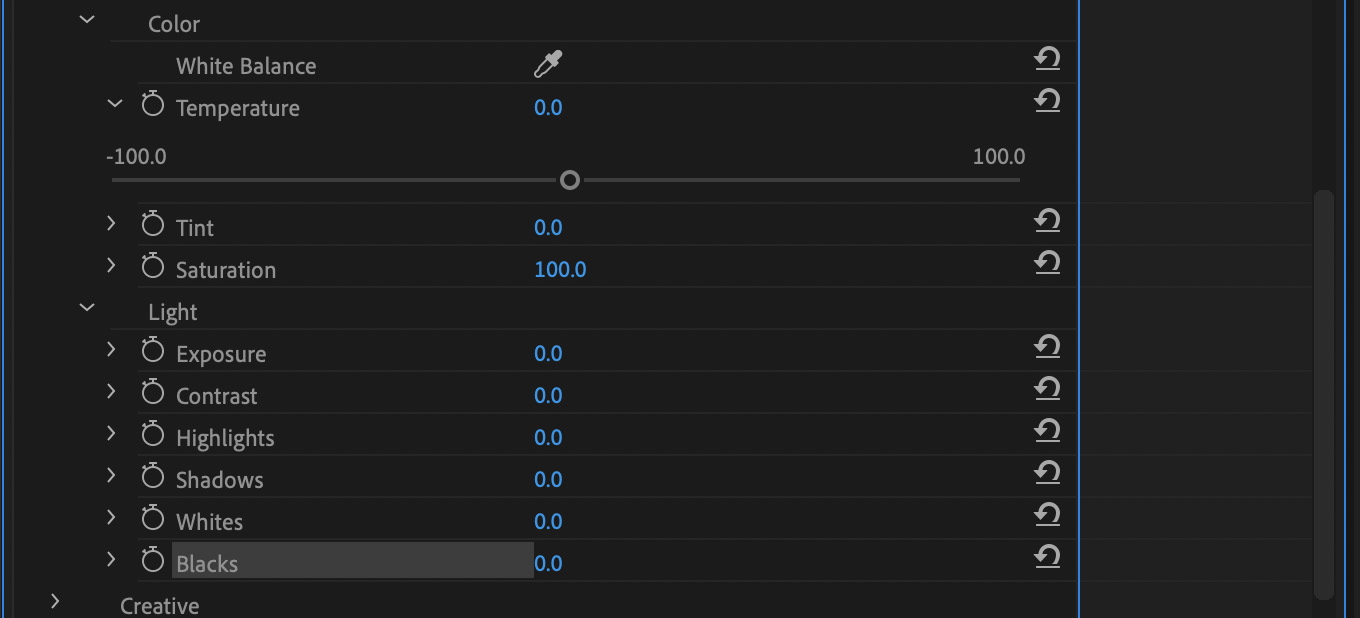Viewport: 1360px width, 618px height.
Task: Reset the Contrast parameter
Action: click(x=1047, y=389)
